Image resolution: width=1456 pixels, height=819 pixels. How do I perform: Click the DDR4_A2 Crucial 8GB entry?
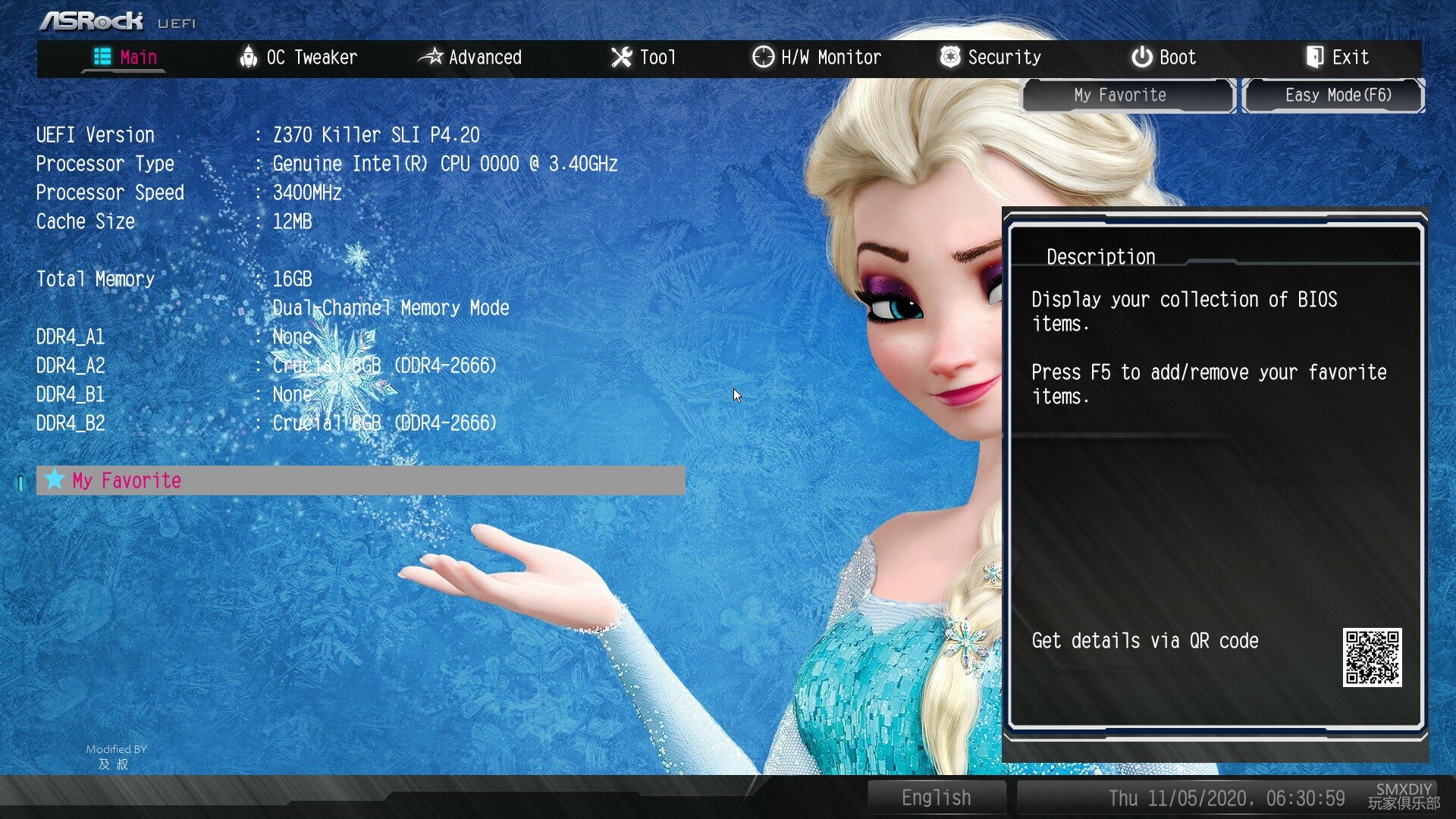(x=384, y=366)
